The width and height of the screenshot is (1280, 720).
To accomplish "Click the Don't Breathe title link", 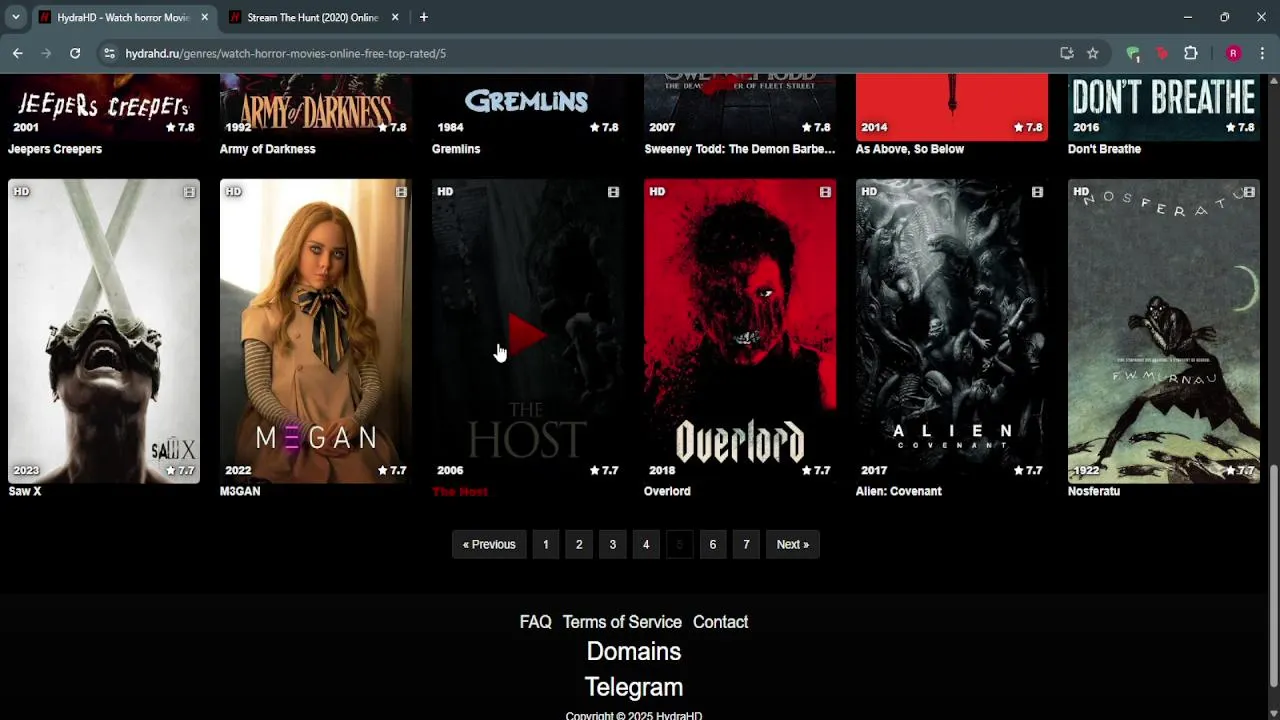I will click(1104, 149).
